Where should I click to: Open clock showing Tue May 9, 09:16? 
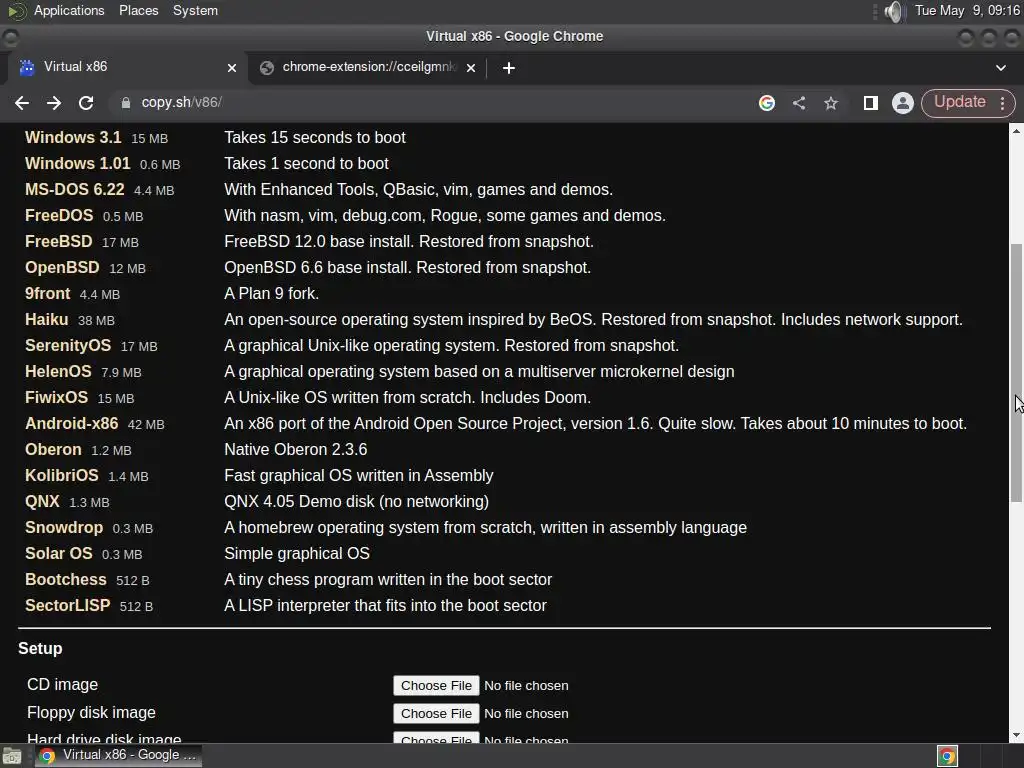click(x=967, y=10)
